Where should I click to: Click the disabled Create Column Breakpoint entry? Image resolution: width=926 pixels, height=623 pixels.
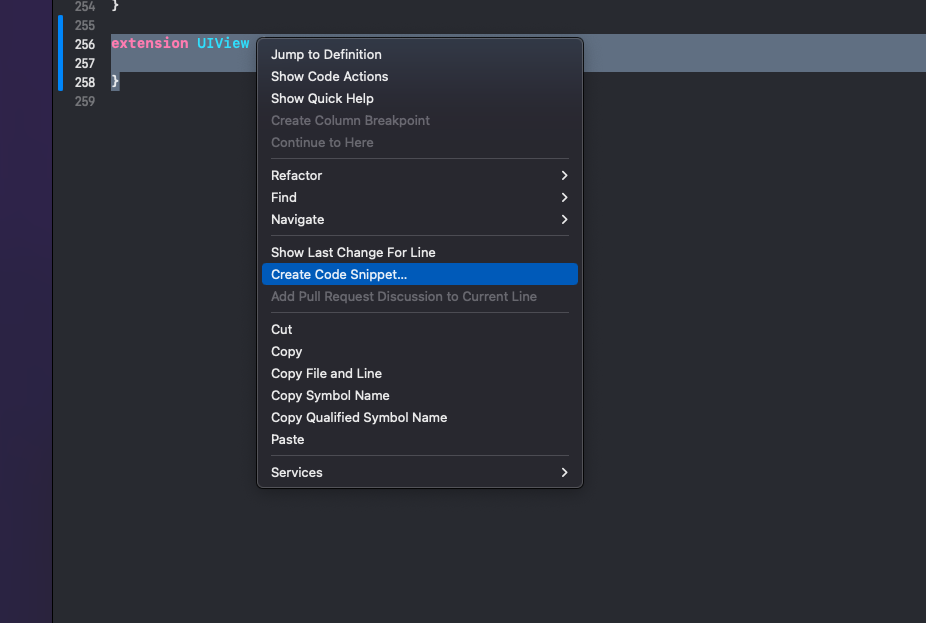pos(419,120)
